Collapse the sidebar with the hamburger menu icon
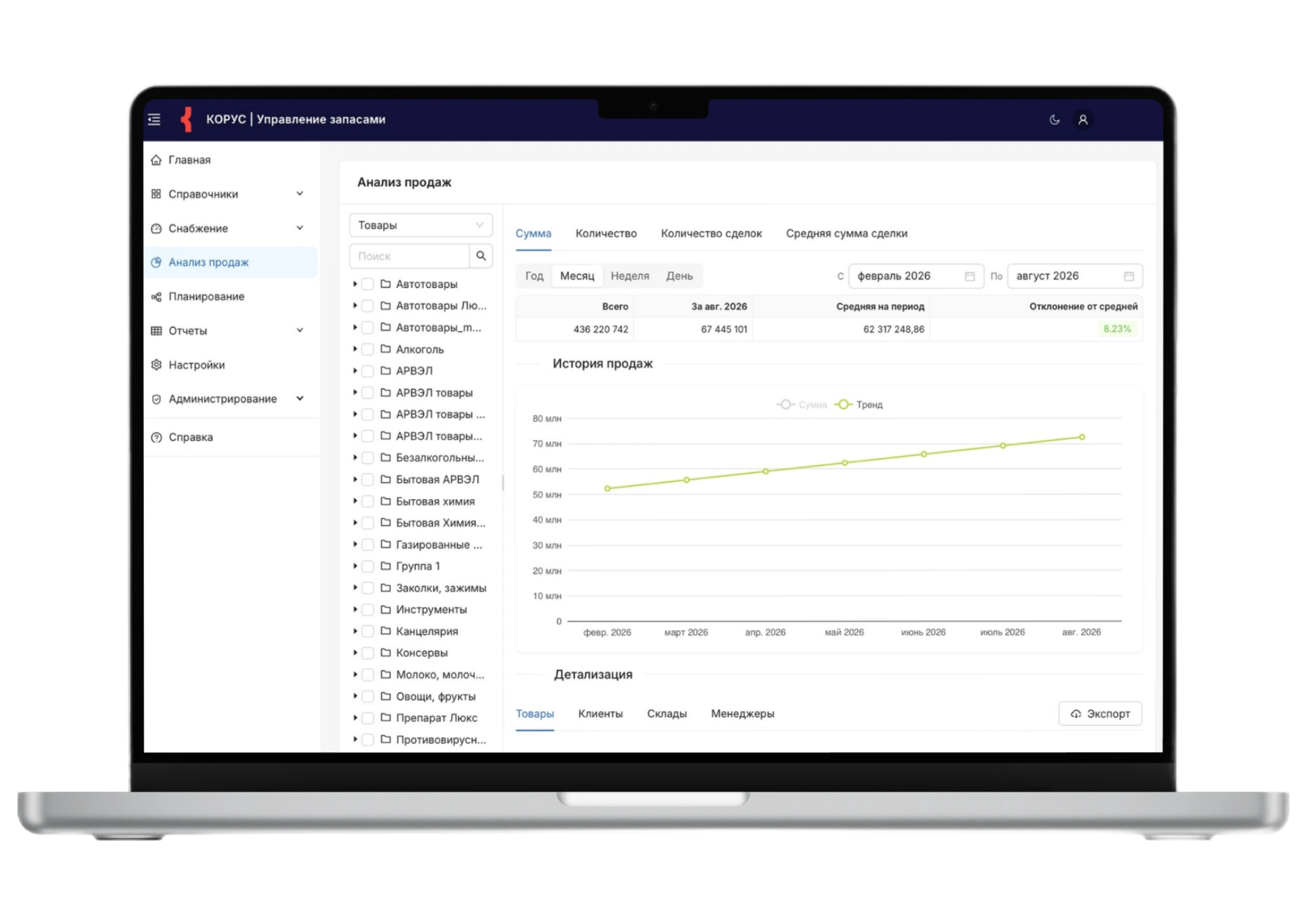The height and width of the screenshot is (924, 1307). (x=154, y=119)
